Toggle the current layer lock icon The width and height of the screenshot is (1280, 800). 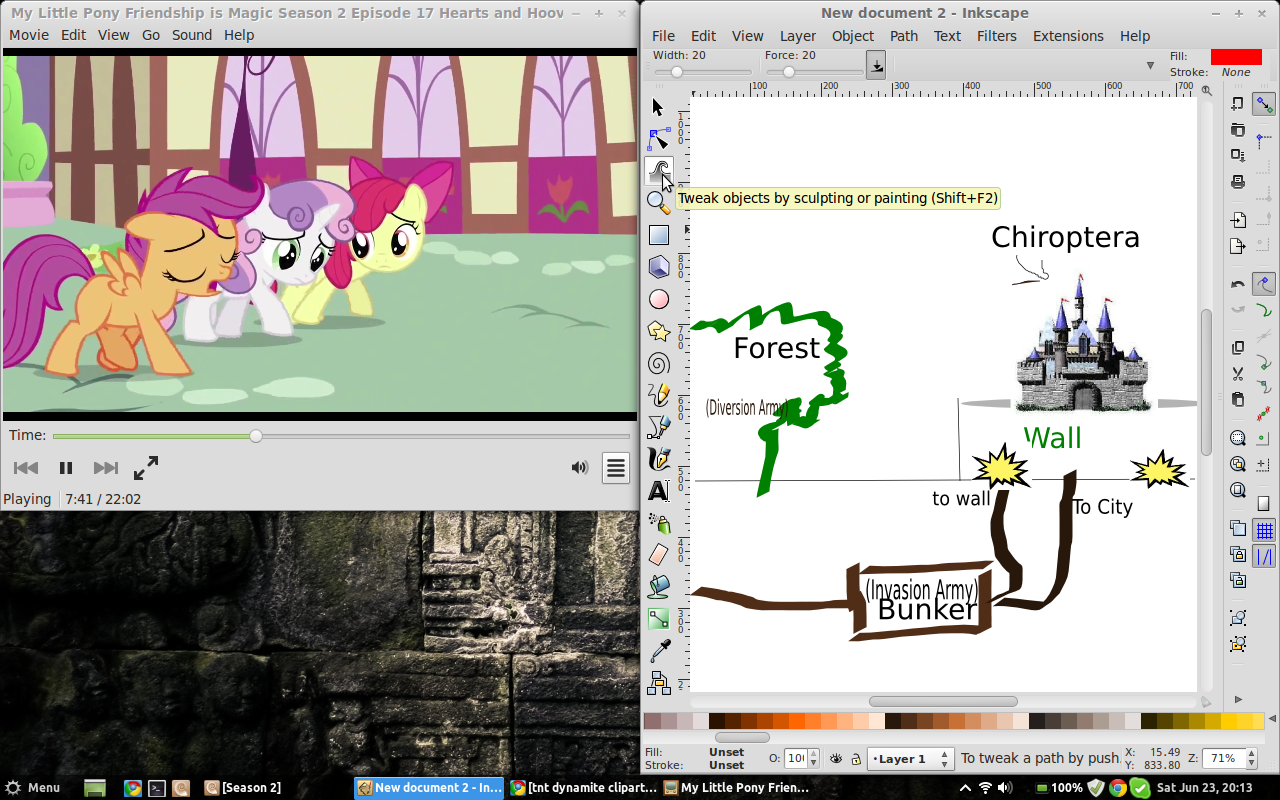coord(856,759)
